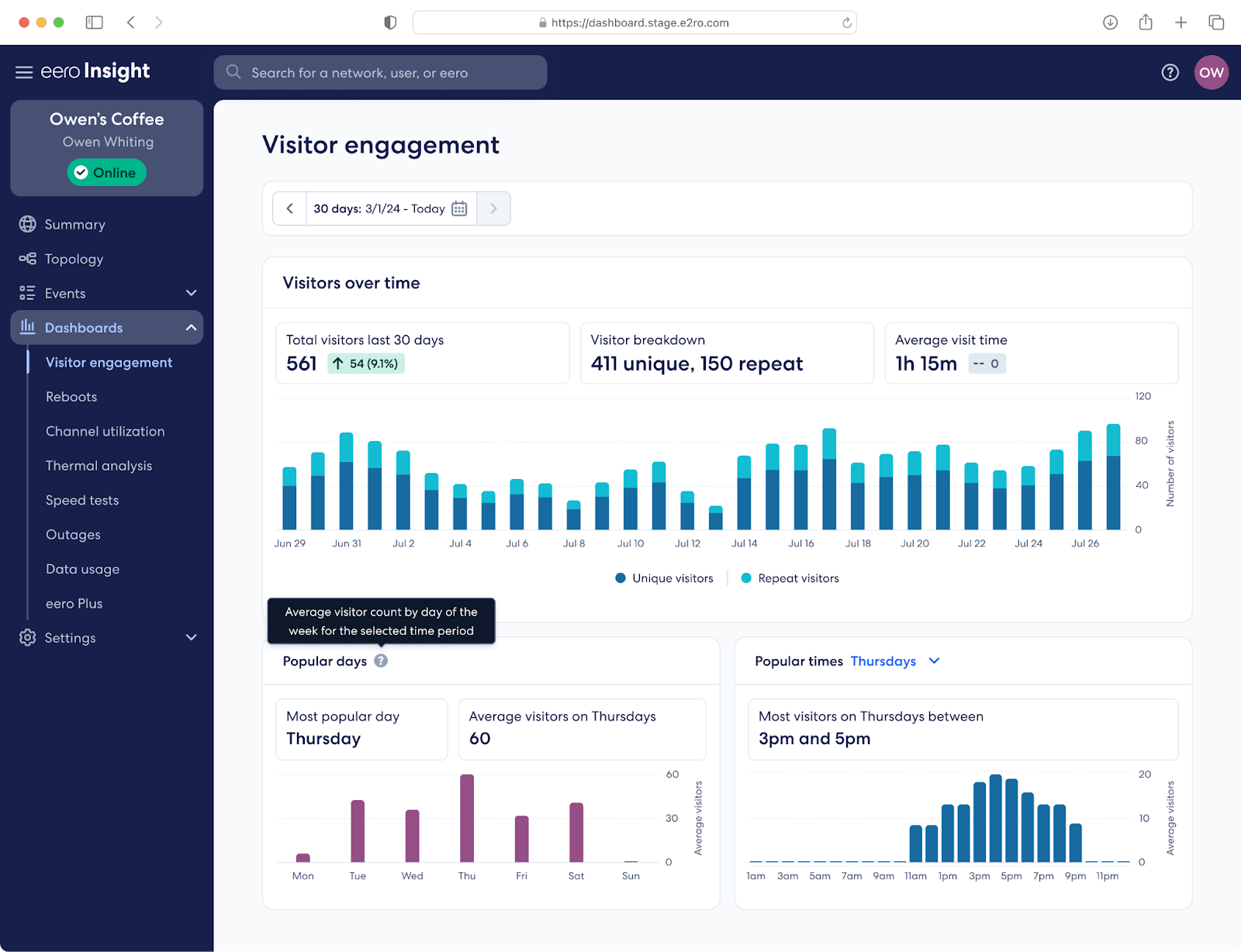Select eero Plus dashboard

point(74,604)
